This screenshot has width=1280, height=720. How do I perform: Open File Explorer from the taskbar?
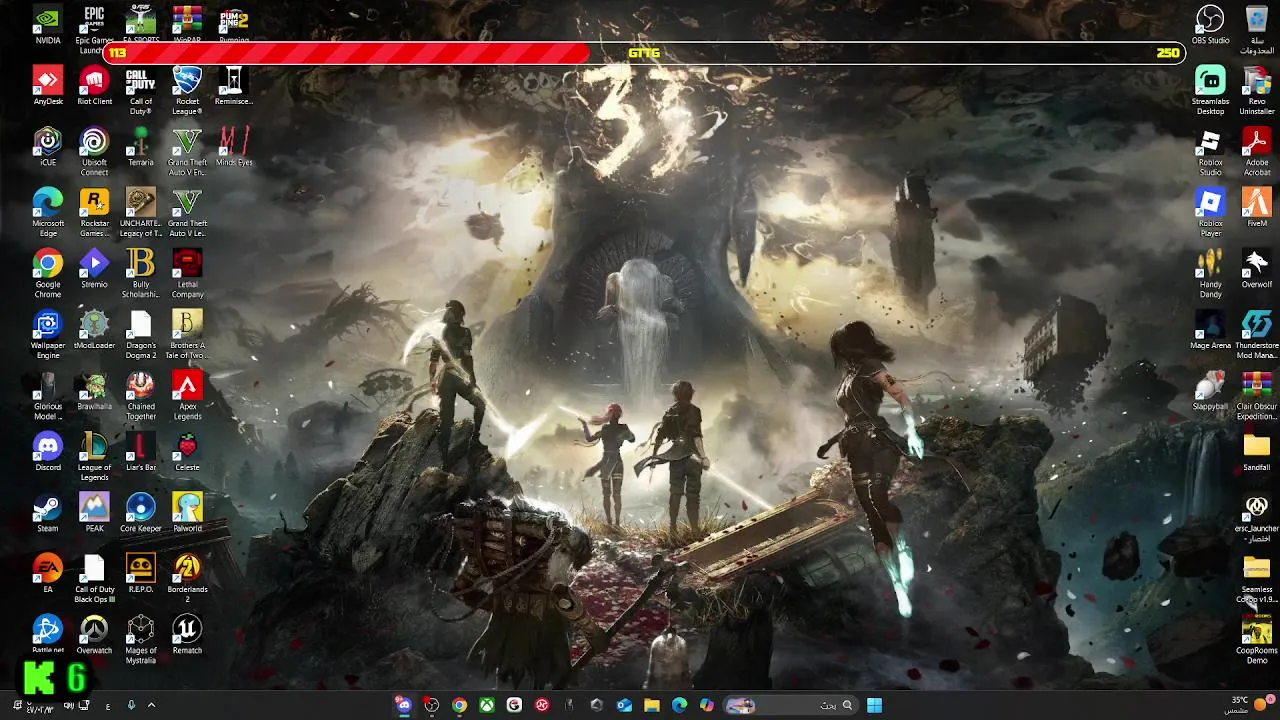(x=651, y=705)
